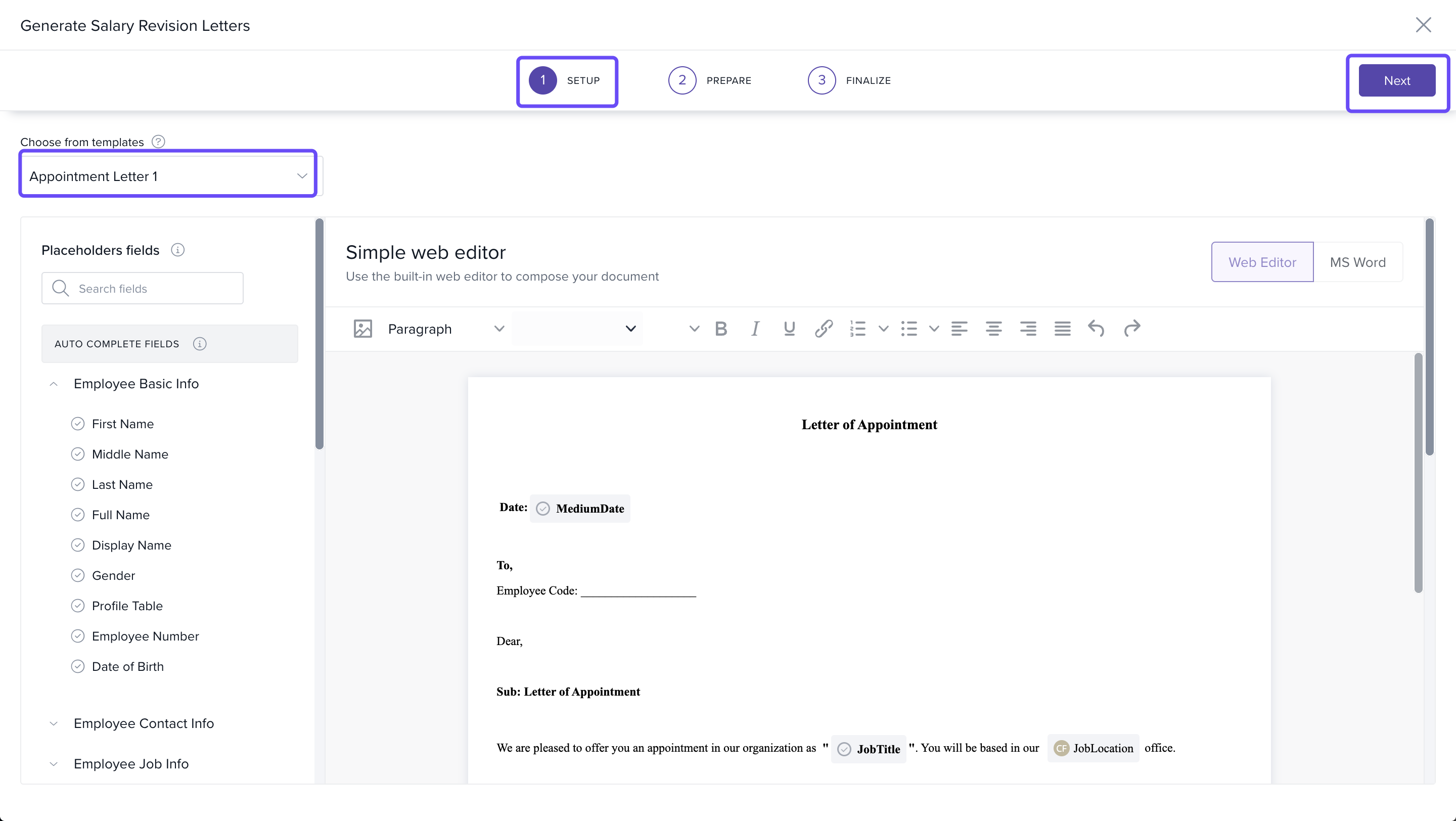
Task: Open the Appointment Letter 1 template dropdown
Action: click(168, 176)
